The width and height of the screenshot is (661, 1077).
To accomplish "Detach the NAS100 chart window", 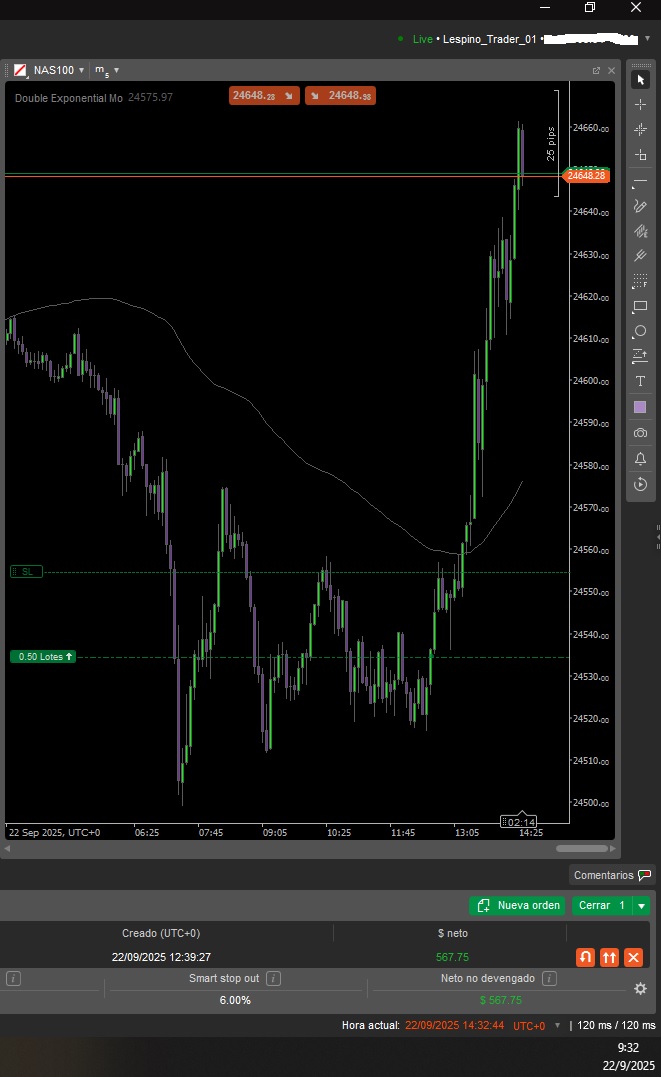I will pos(596,70).
